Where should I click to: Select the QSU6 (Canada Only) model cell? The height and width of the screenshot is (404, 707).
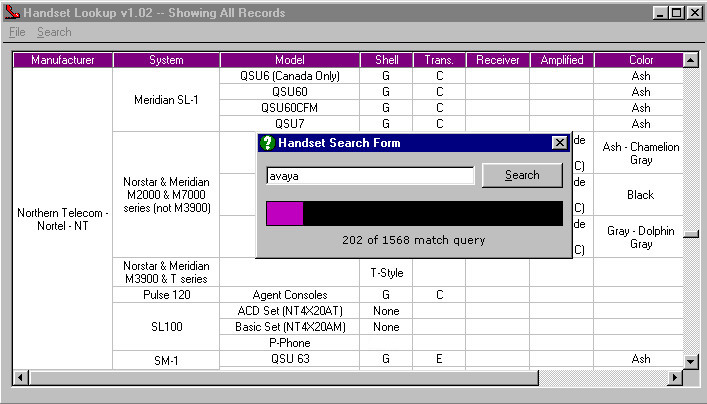click(290, 76)
